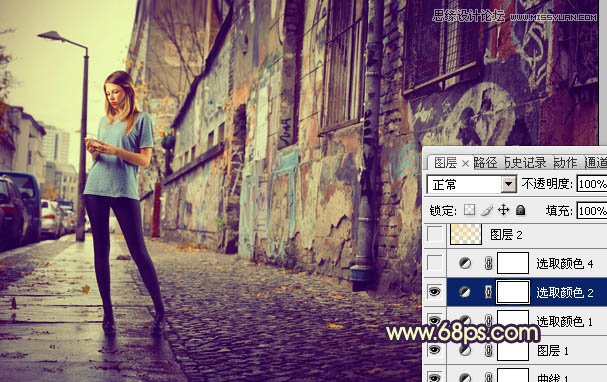This screenshot has width=607, height=382.
Task: Select the 选取颜色 4 layer mask thumbnail
Action: [x=513, y=263]
